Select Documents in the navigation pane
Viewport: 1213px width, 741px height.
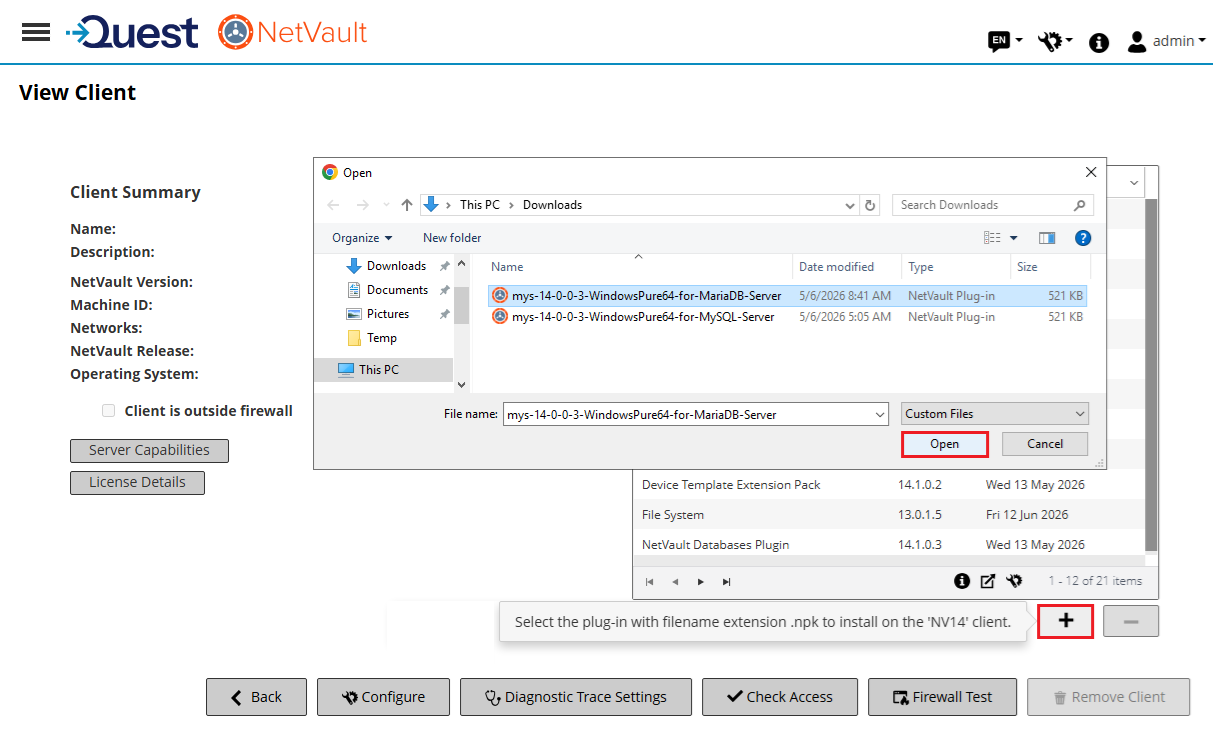(397, 290)
